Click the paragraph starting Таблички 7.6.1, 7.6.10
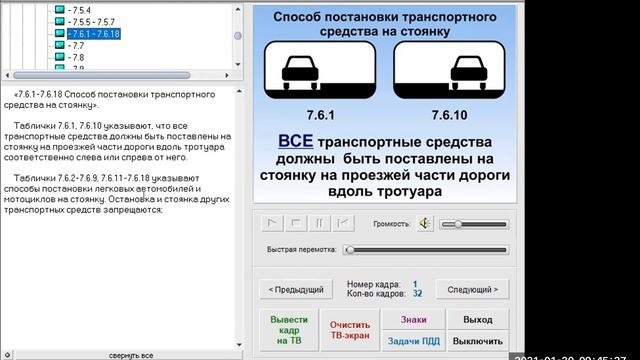 tap(118, 141)
